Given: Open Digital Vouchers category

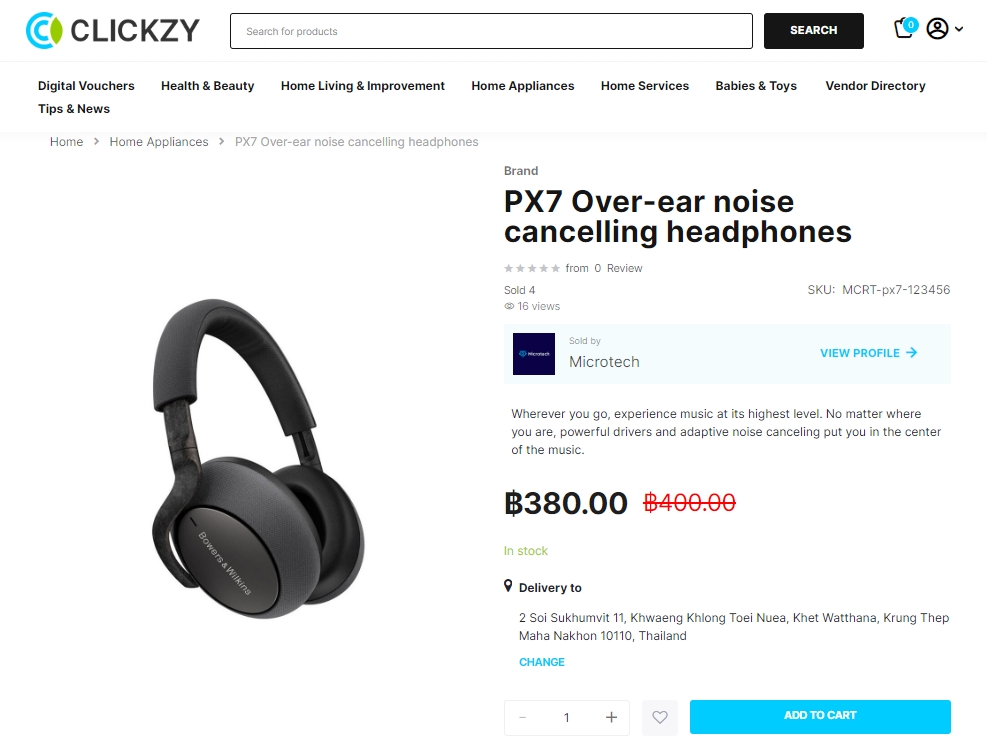Looking at the screenshot, I should [x=86, y=86].
